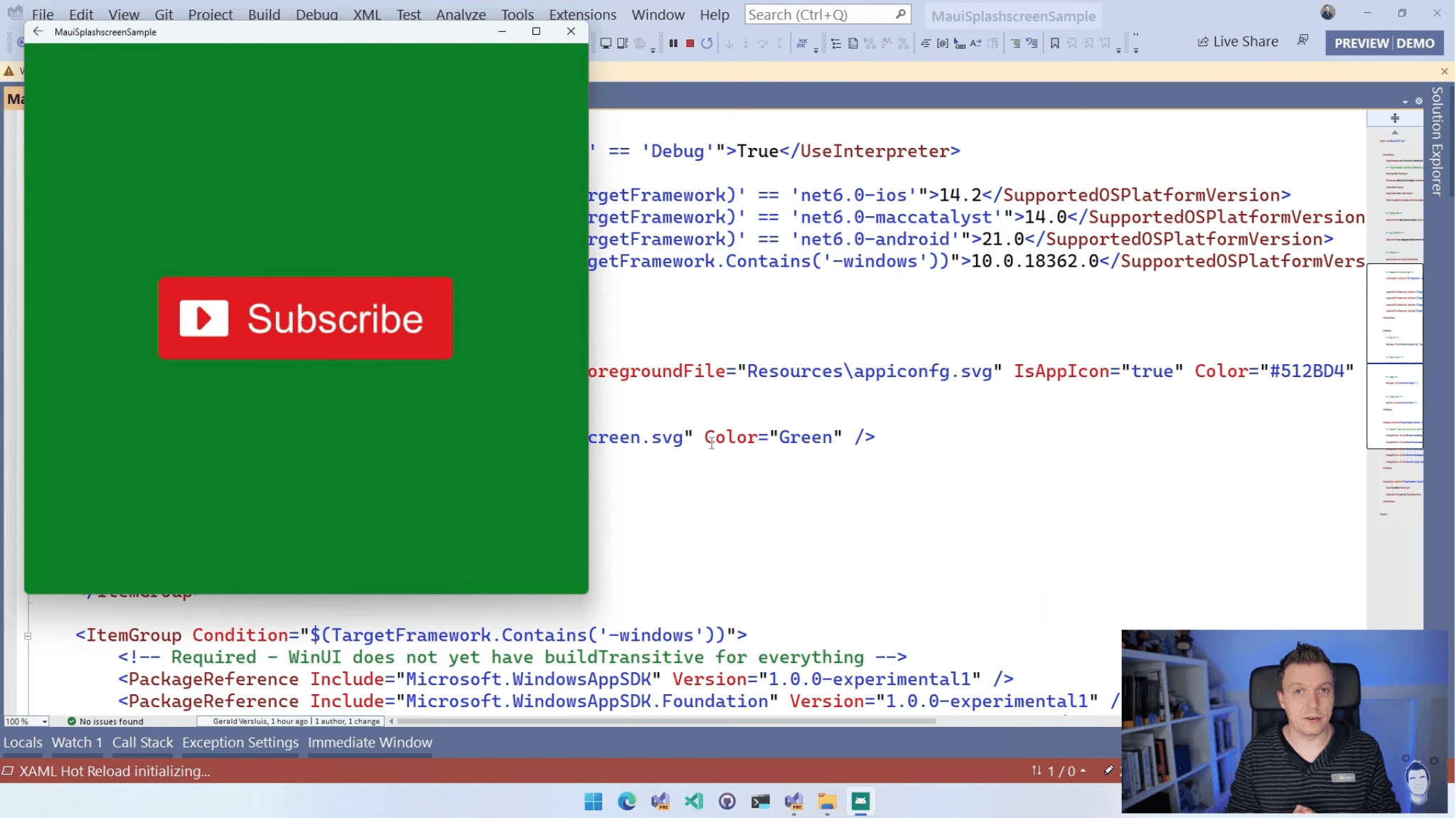Click the restart debugging icon in toolbar
This screenshot has height=818, width=1456.
pos(706,43)
